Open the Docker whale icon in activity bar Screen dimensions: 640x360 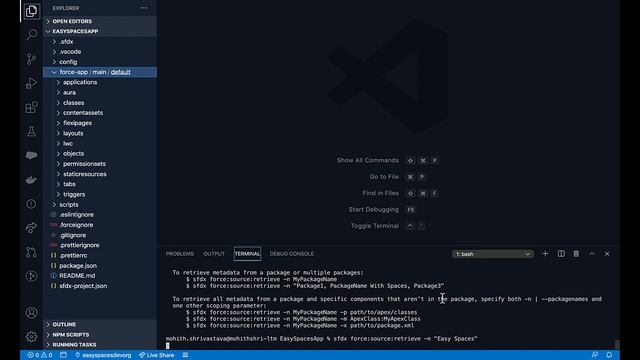[31, 180]
